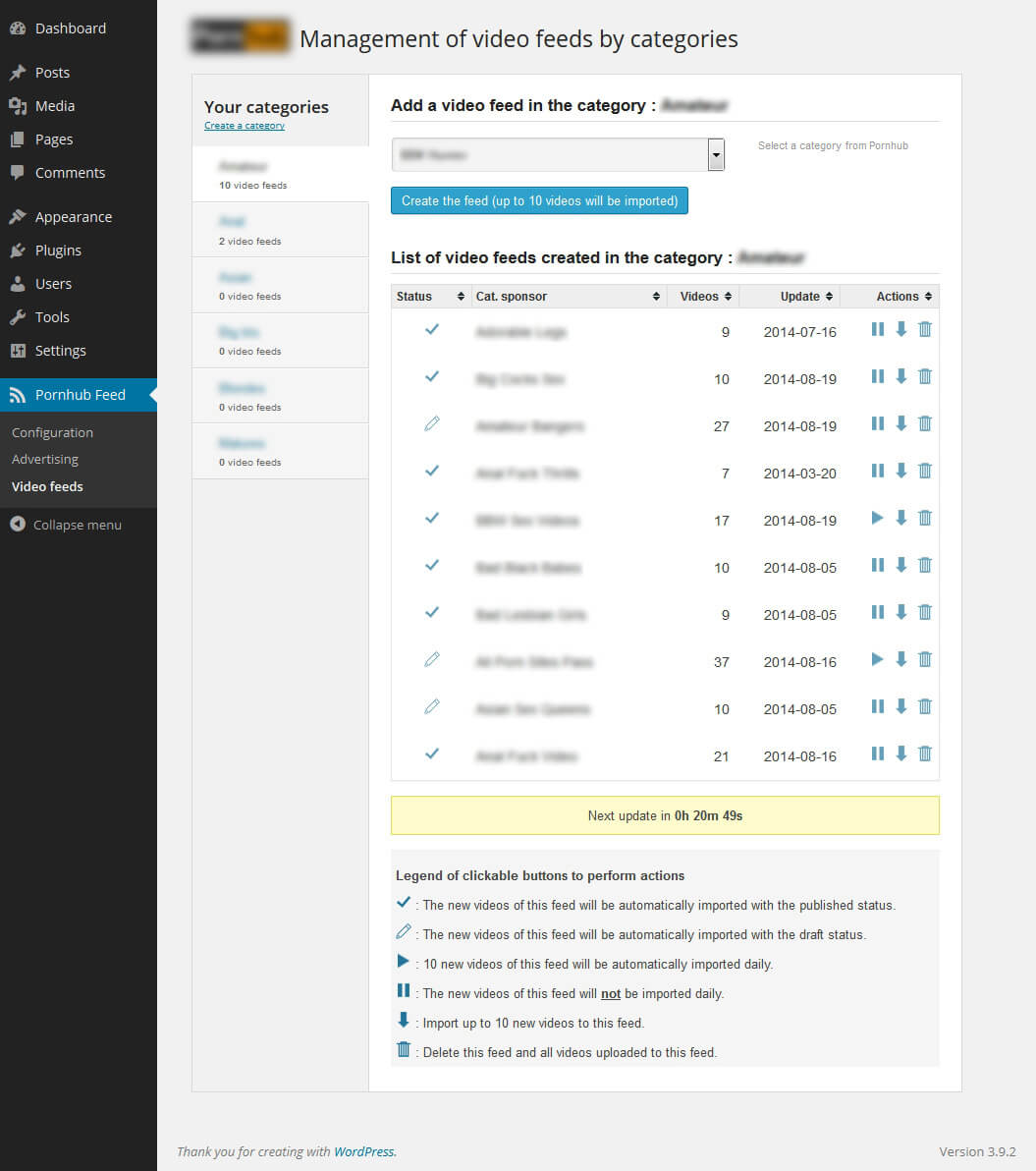Toggle status checkmark on the 9-video 2014-08-05 feed
Viewport: 1036px width, 1171px height.
[431, 612]
